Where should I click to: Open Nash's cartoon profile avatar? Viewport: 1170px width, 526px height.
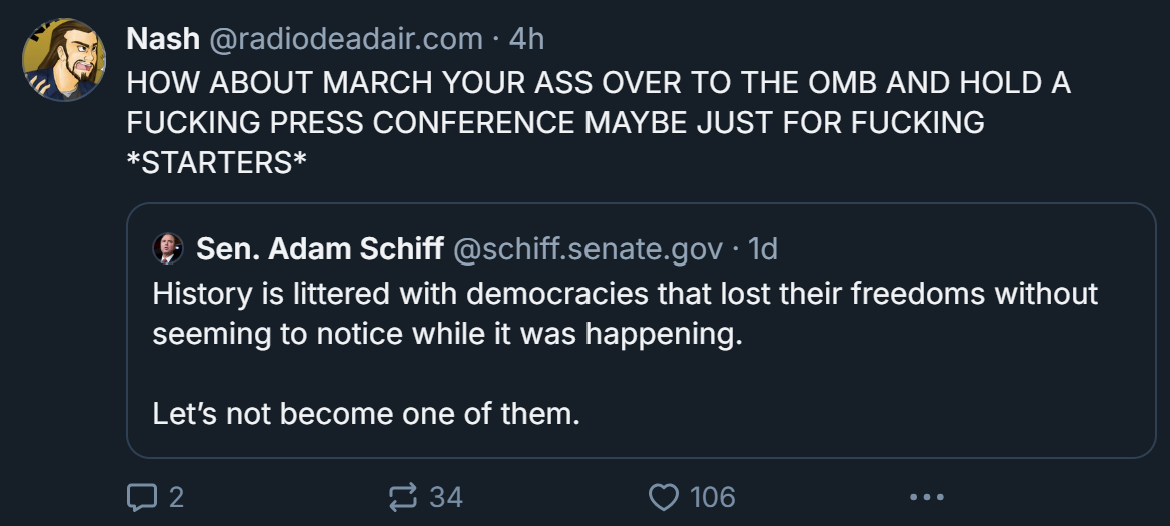(x=64, y=60)
